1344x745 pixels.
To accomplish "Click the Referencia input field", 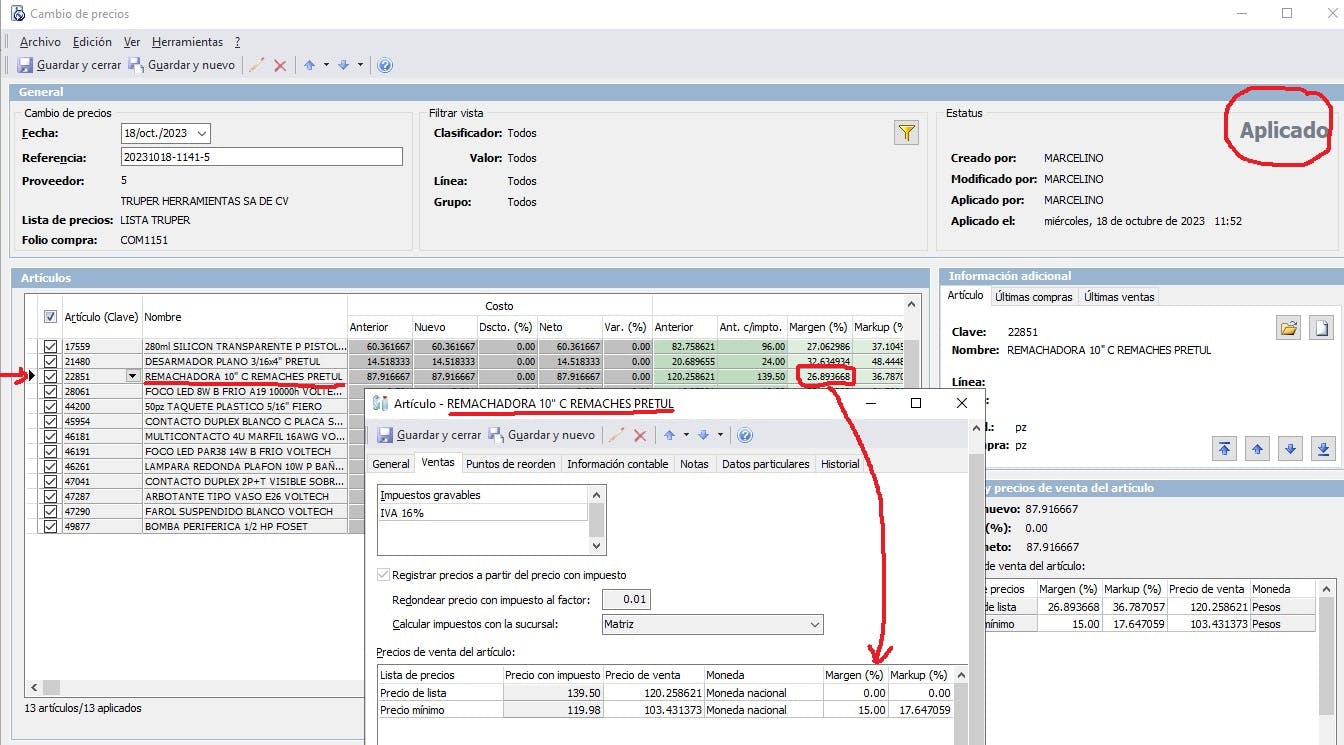I will pyautogui.click(x=261, y=157).
